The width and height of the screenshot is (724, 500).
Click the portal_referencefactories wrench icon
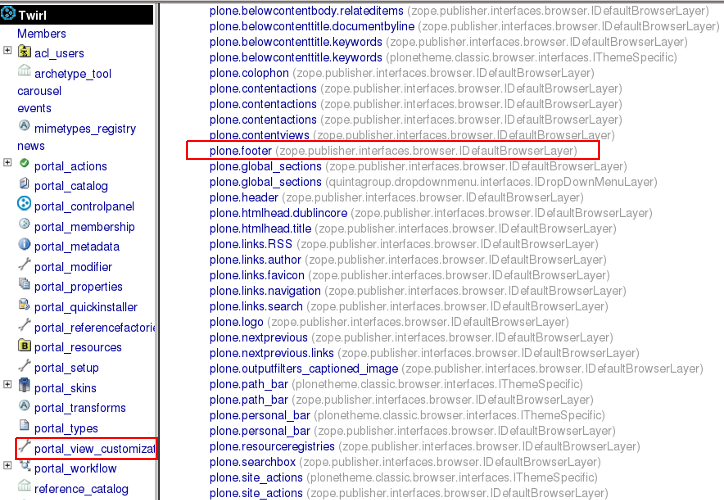click(24, 325)
